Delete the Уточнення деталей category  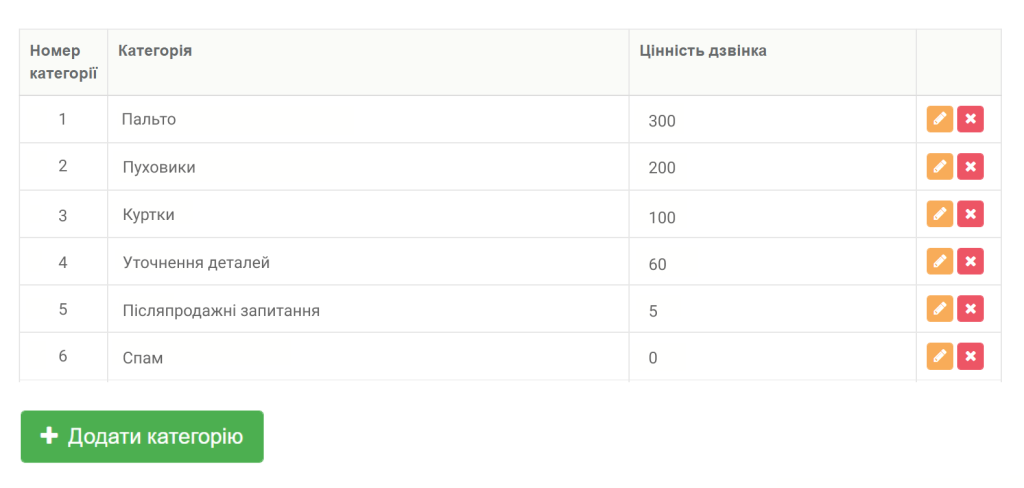(970, 261)
